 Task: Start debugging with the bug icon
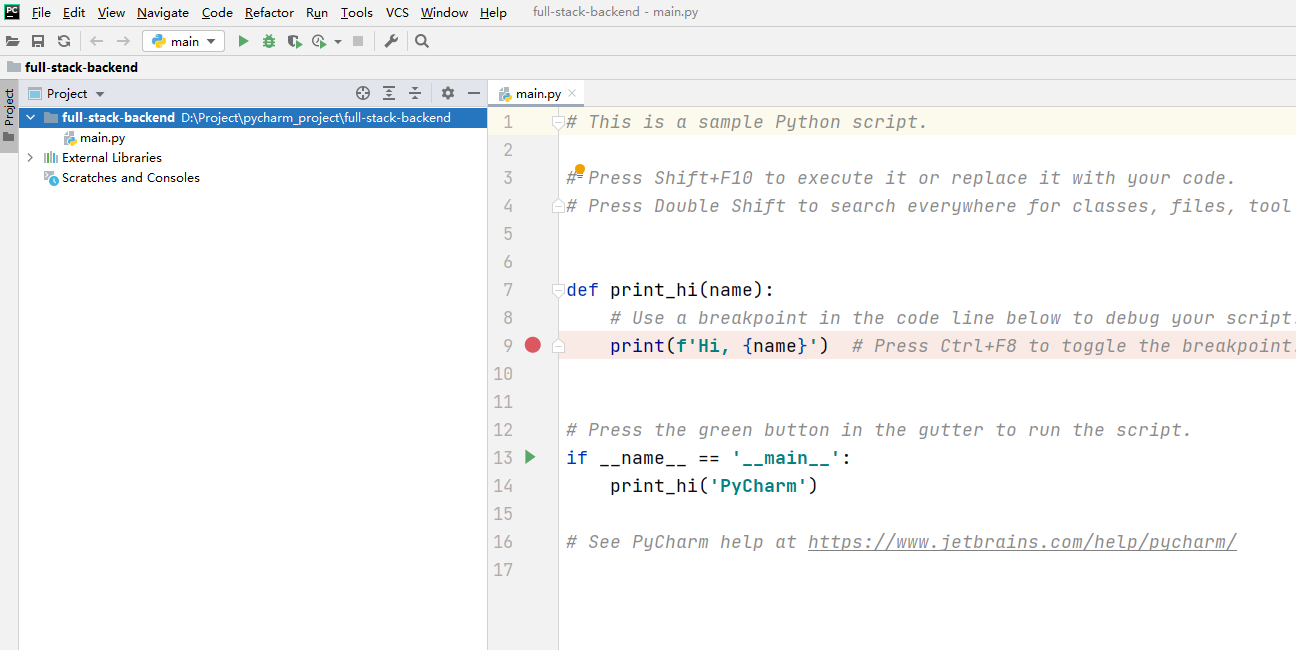[x=268, y=41]
